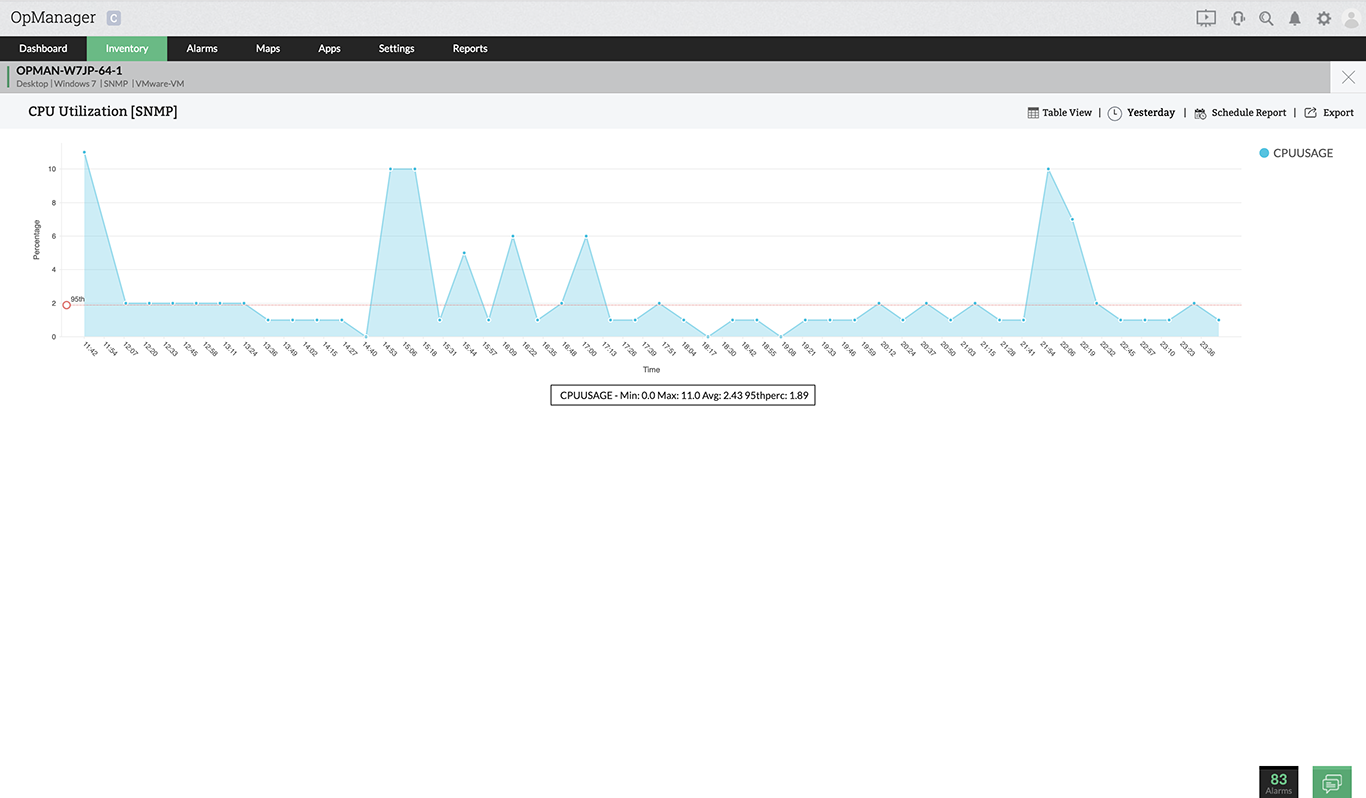Viewport: 1366px width, 798px height.
Task: Toggle the CPUUSAGE legend series
Action: pyautogui.click(x=1296, y=153)
